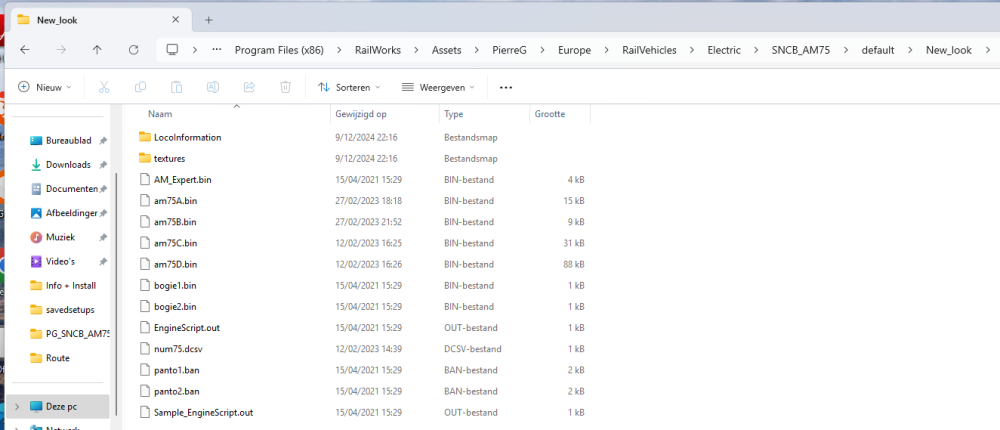This screenshot has width=1000, height=430.
Task: Open the Nieuw dropdown menu
Action: pos(46,87)
